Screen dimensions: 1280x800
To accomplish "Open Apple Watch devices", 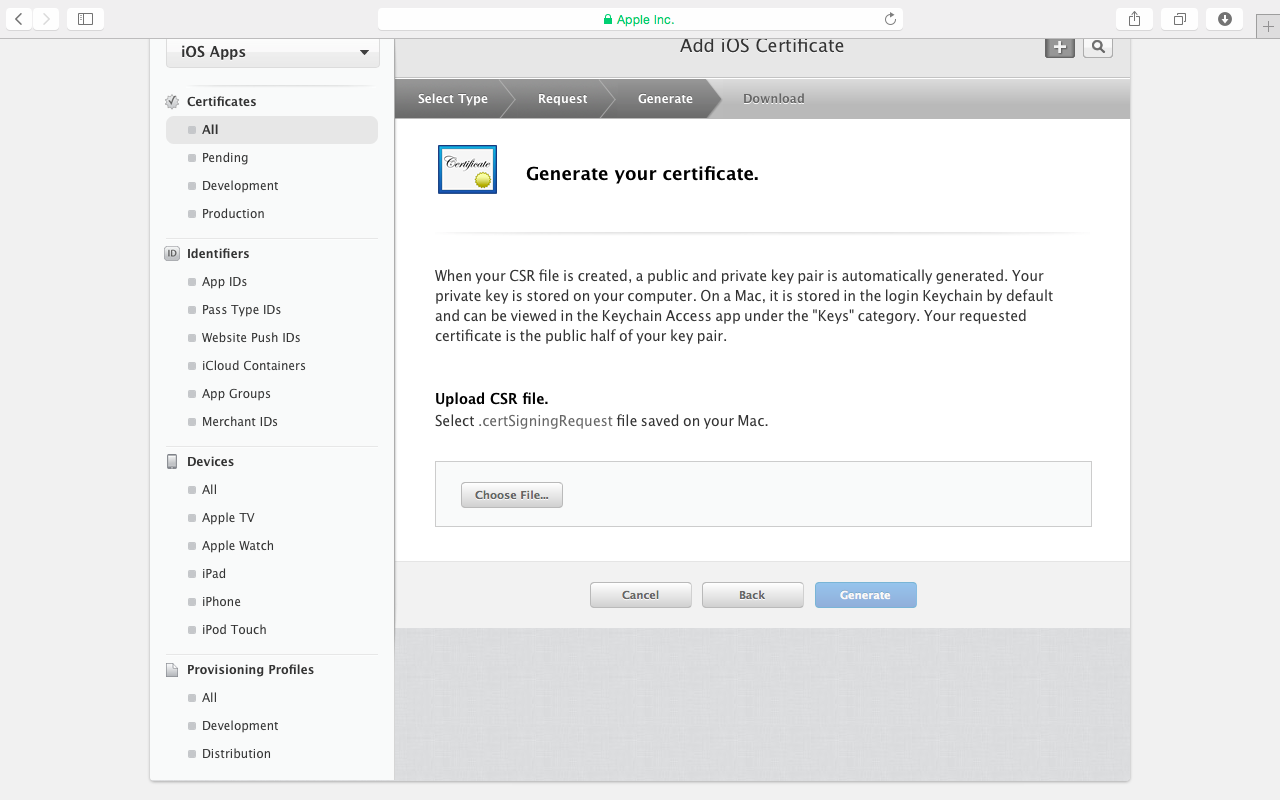I will point(237,546).
